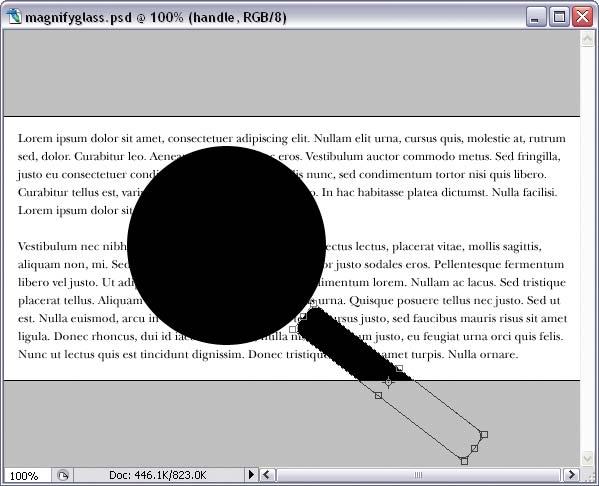Screen dimensions: 599x486
Task: Click the horizontal scrollbar right arrow
Action: pyautogui.click(x=571, y=475)
